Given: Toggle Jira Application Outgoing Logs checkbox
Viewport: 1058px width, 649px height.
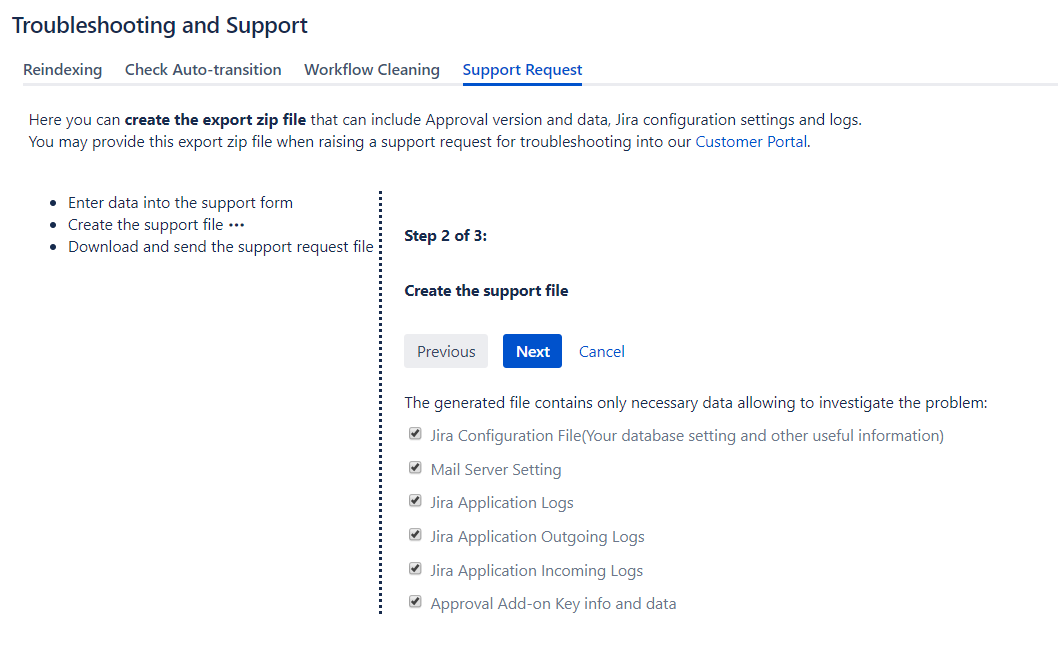Looking at the screenshot, I should tap(415, 535).
